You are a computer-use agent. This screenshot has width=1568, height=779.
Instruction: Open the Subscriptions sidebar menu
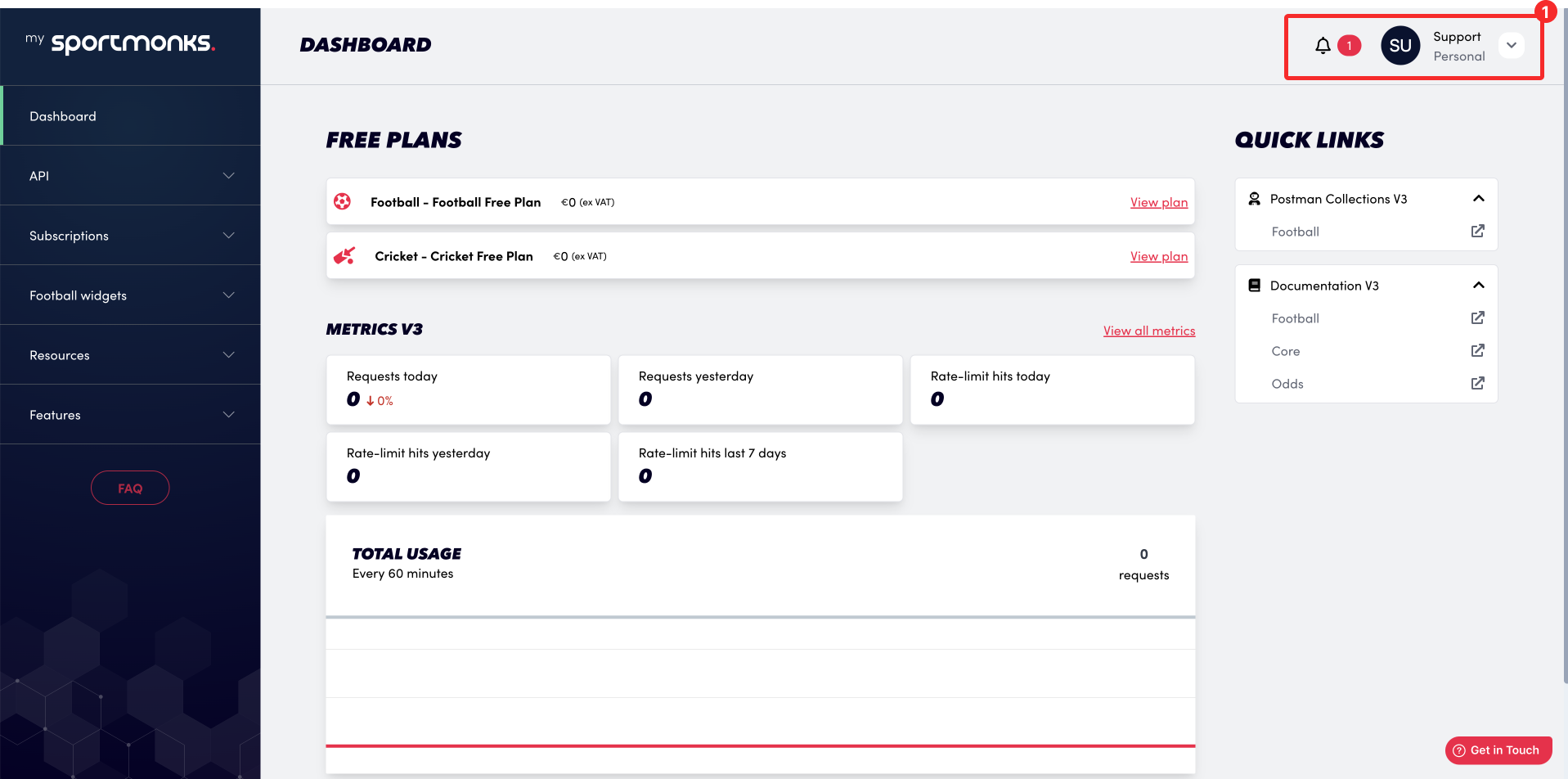131,236
